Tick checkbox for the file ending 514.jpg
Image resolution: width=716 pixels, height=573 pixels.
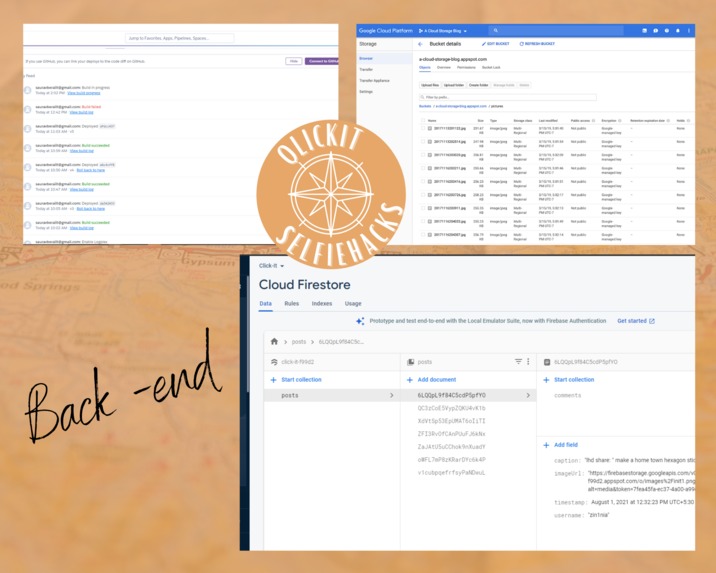pos(423,142)
